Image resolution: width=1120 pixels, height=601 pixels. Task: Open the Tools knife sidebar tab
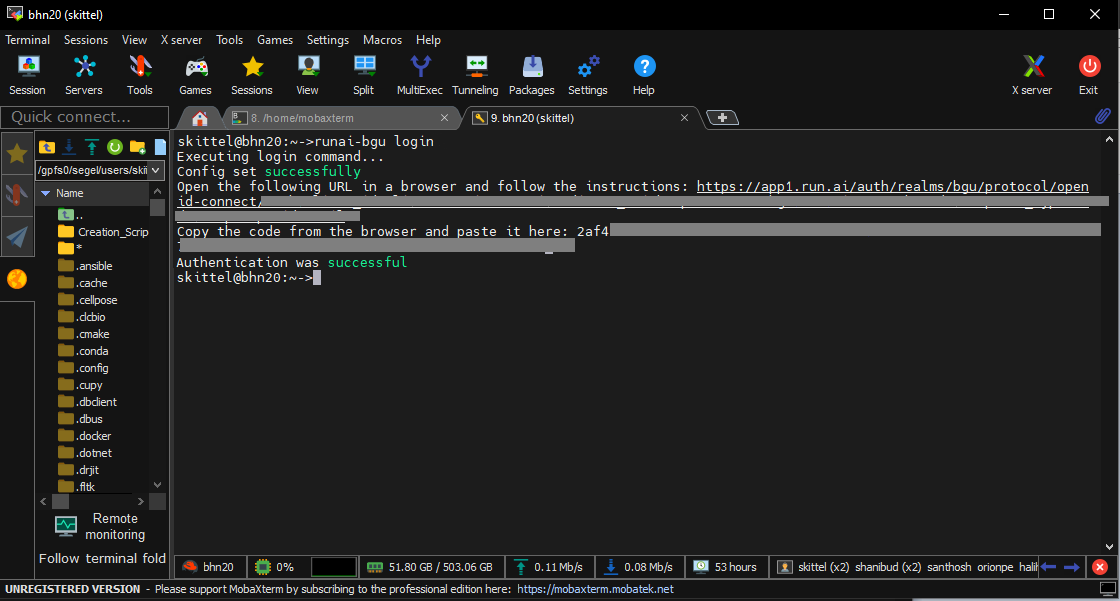pyautogui.click(x=16, y=194)
